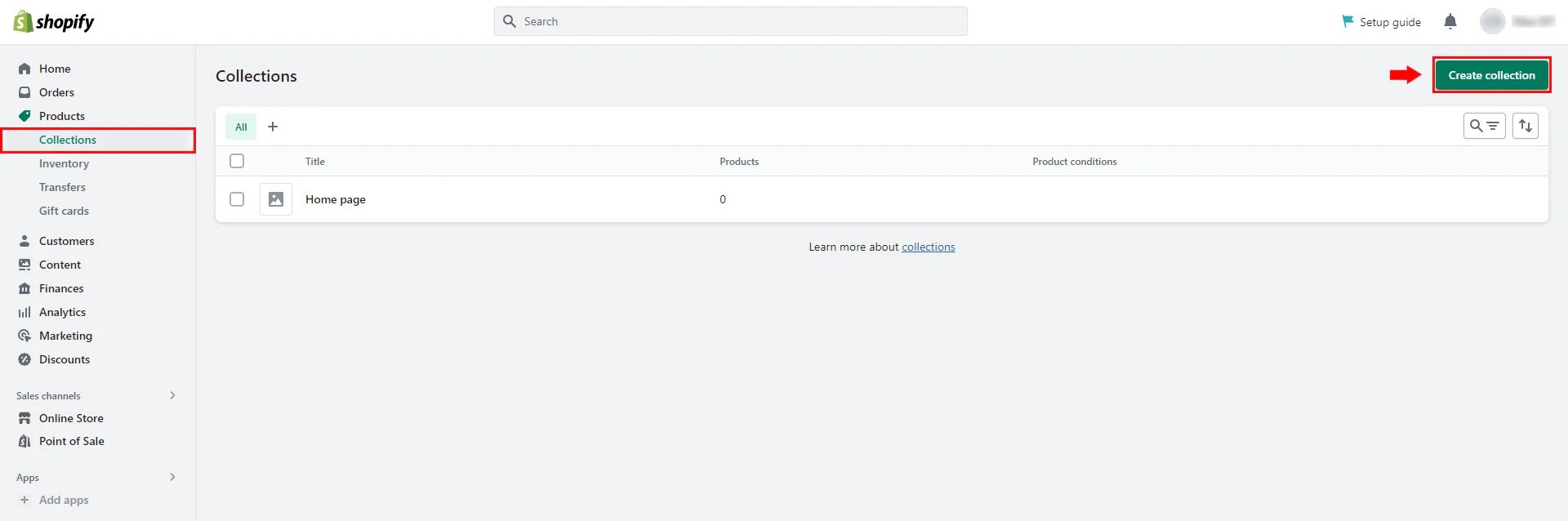1568x521 pixels.
Task: Select the All tab
Action: pyautogui.click(x=241, y=127)
